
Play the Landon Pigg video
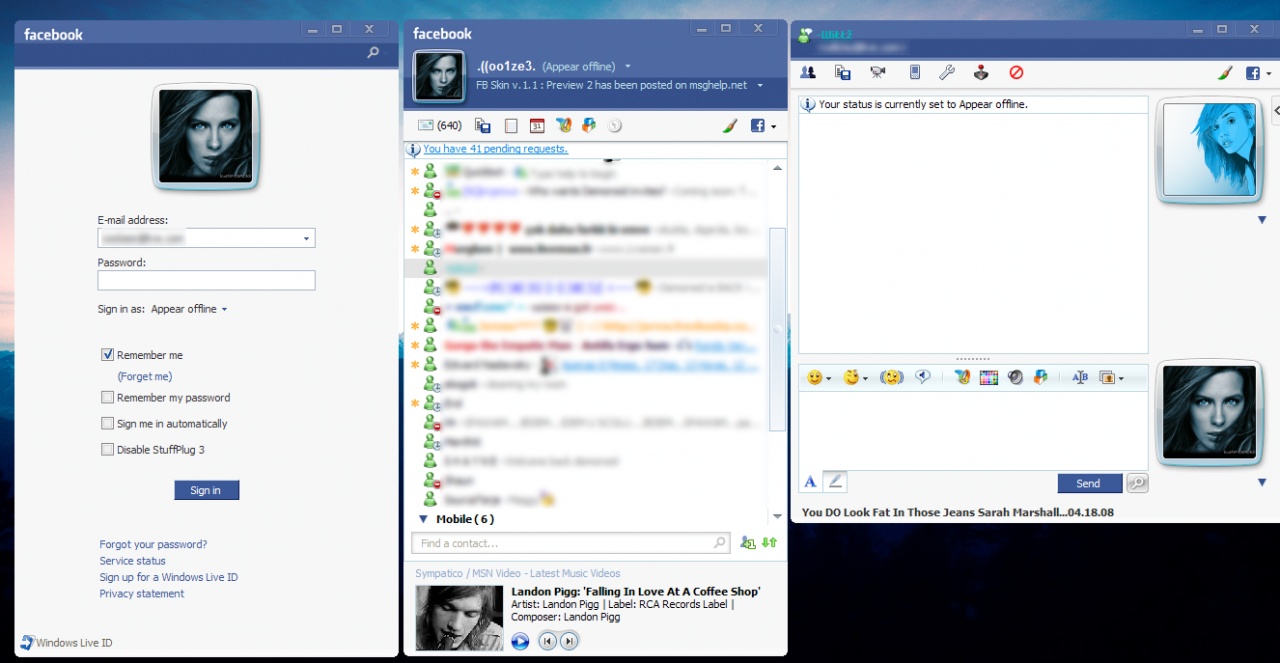(x=520, y=641)
